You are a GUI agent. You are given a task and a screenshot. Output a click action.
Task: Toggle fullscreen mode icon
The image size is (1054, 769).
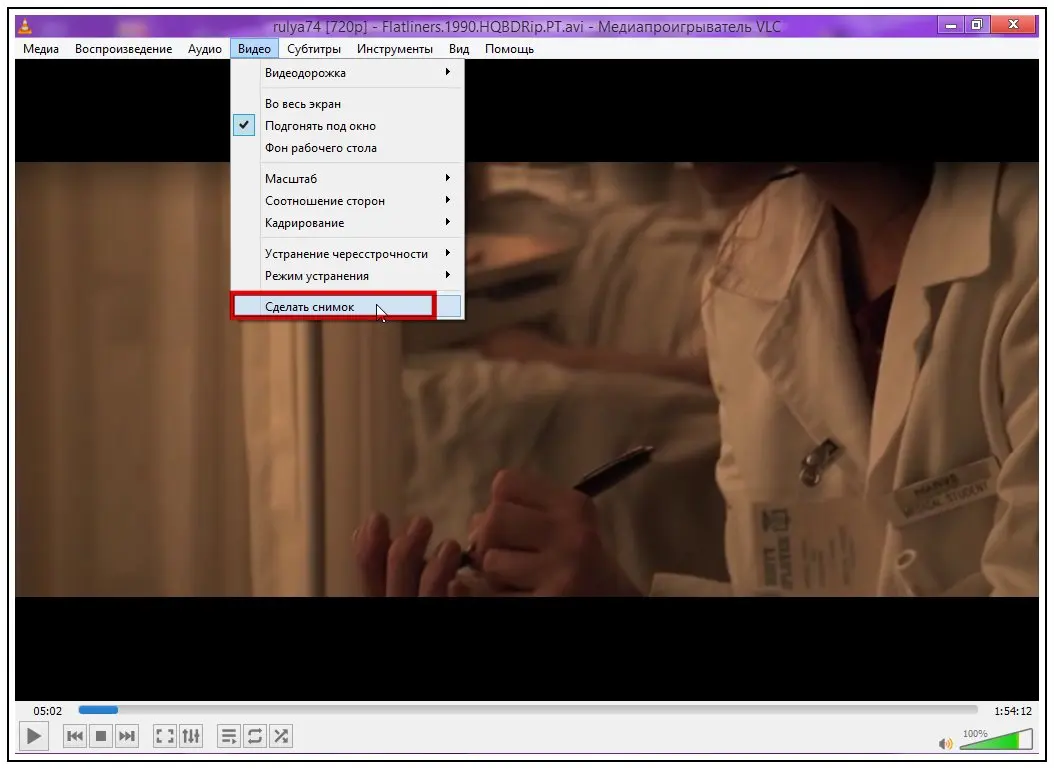coord(165,737)
